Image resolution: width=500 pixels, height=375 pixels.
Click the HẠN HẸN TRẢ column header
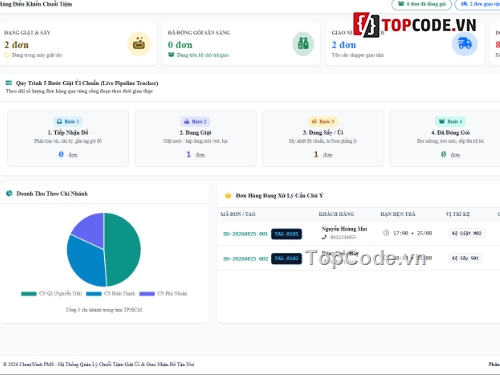click(x=398, y=214)
